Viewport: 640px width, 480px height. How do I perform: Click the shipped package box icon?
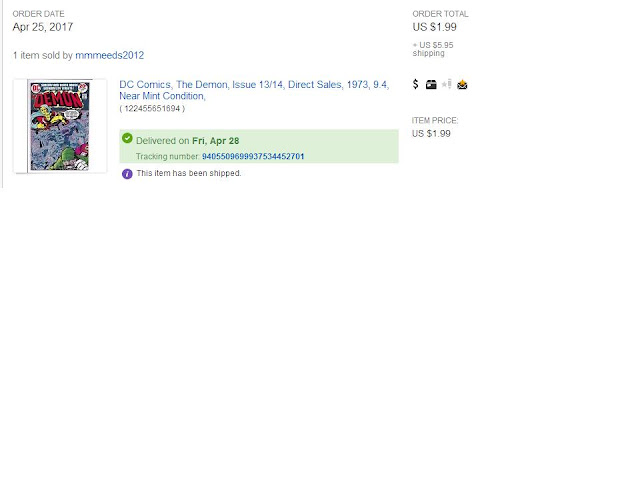(x=431, y=84)
